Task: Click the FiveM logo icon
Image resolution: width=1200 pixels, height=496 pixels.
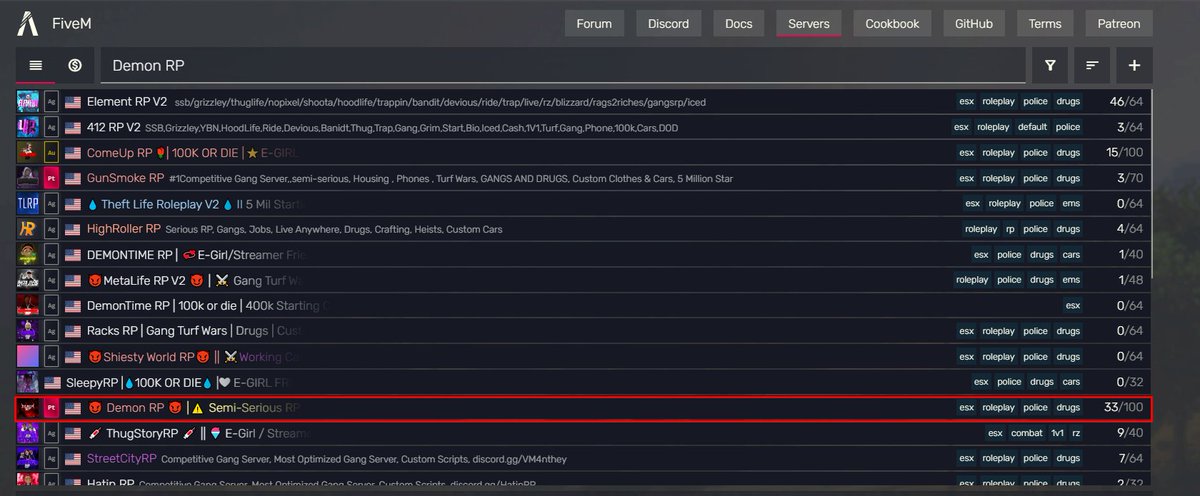Action: 30,23
